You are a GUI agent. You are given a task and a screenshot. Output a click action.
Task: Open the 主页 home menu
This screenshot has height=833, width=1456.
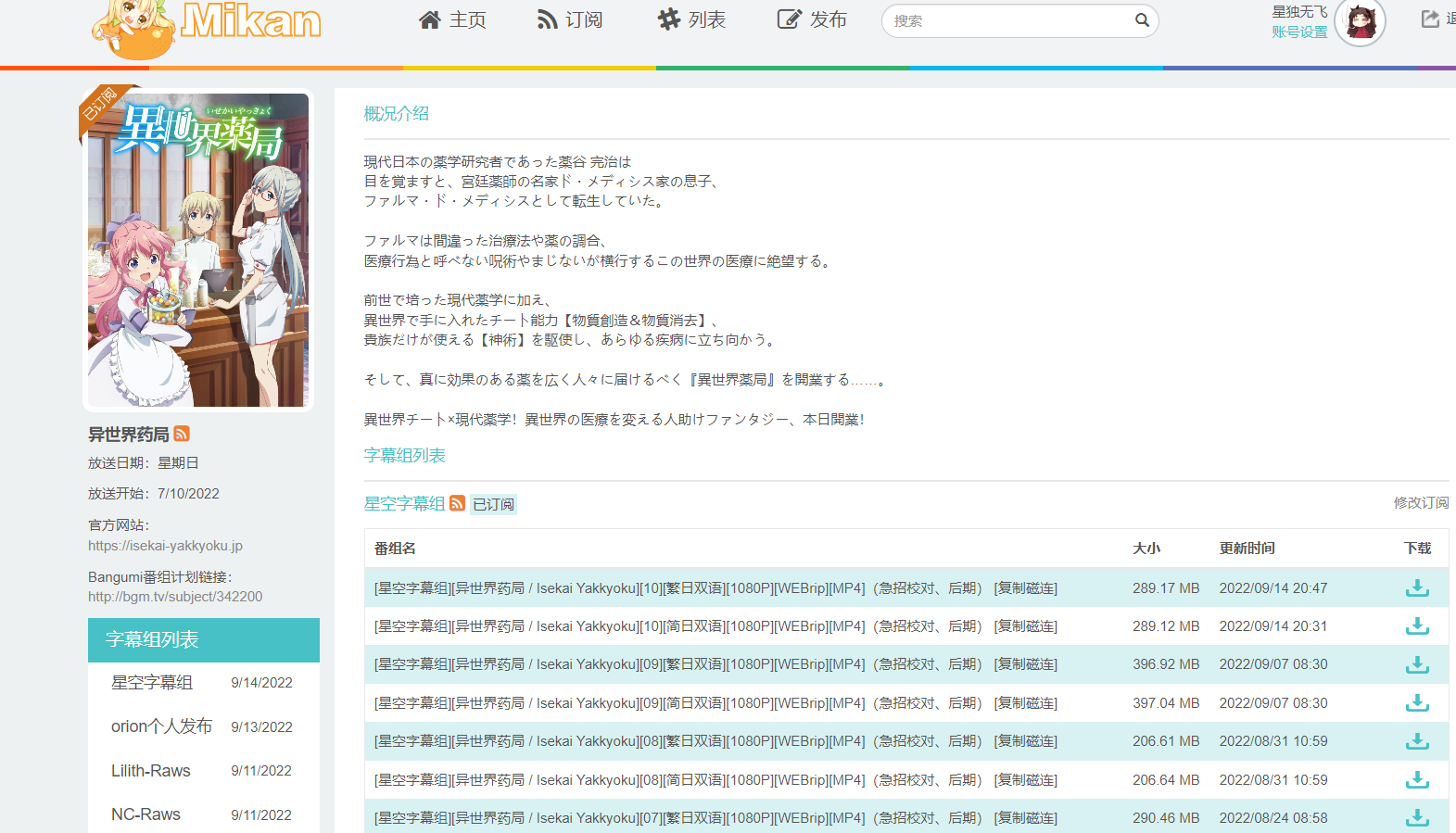click(x=452, y=20)
